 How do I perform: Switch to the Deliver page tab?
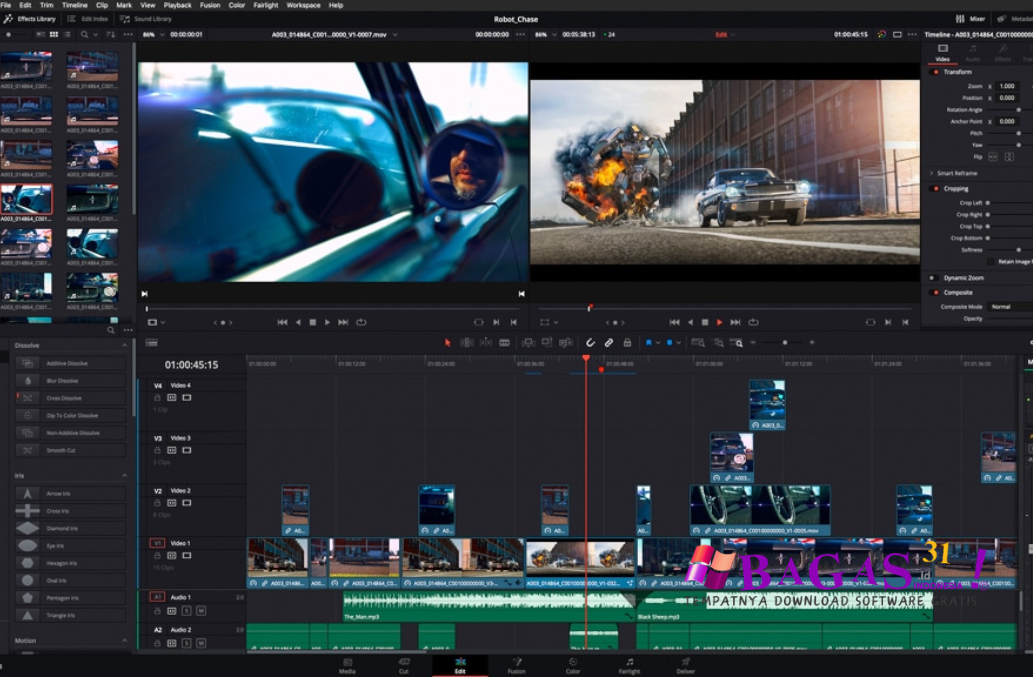coord(686,666)
